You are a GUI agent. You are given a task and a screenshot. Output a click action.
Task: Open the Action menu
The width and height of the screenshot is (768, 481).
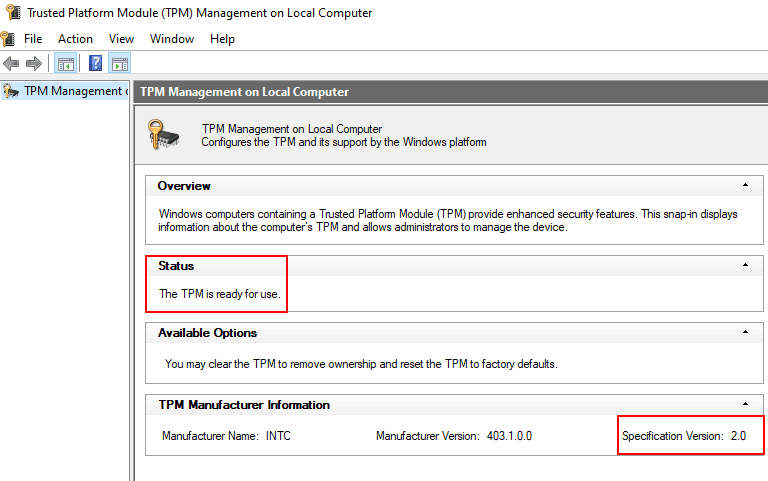click(75, 39)
